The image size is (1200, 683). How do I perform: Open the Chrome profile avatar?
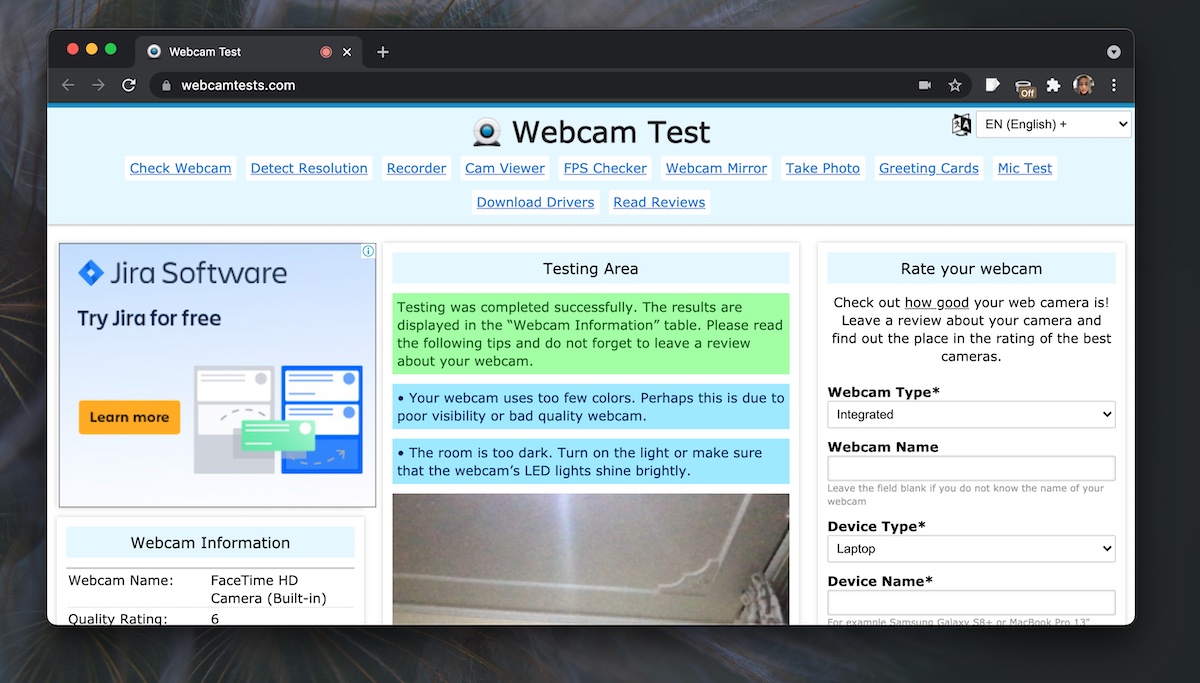[x=1083, y=85]
